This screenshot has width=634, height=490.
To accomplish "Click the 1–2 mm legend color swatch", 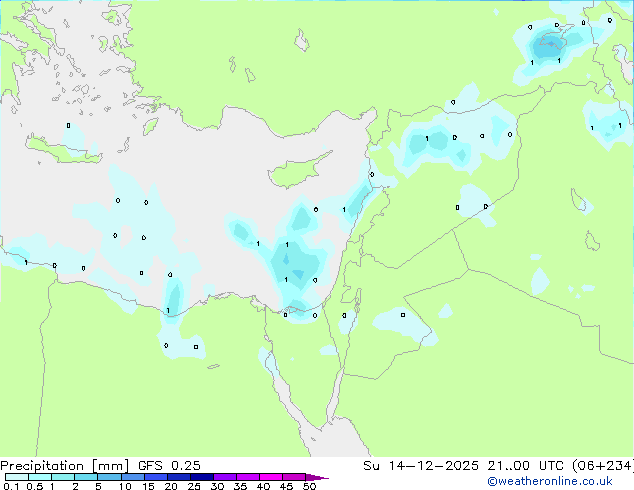I will click(63, 477).
